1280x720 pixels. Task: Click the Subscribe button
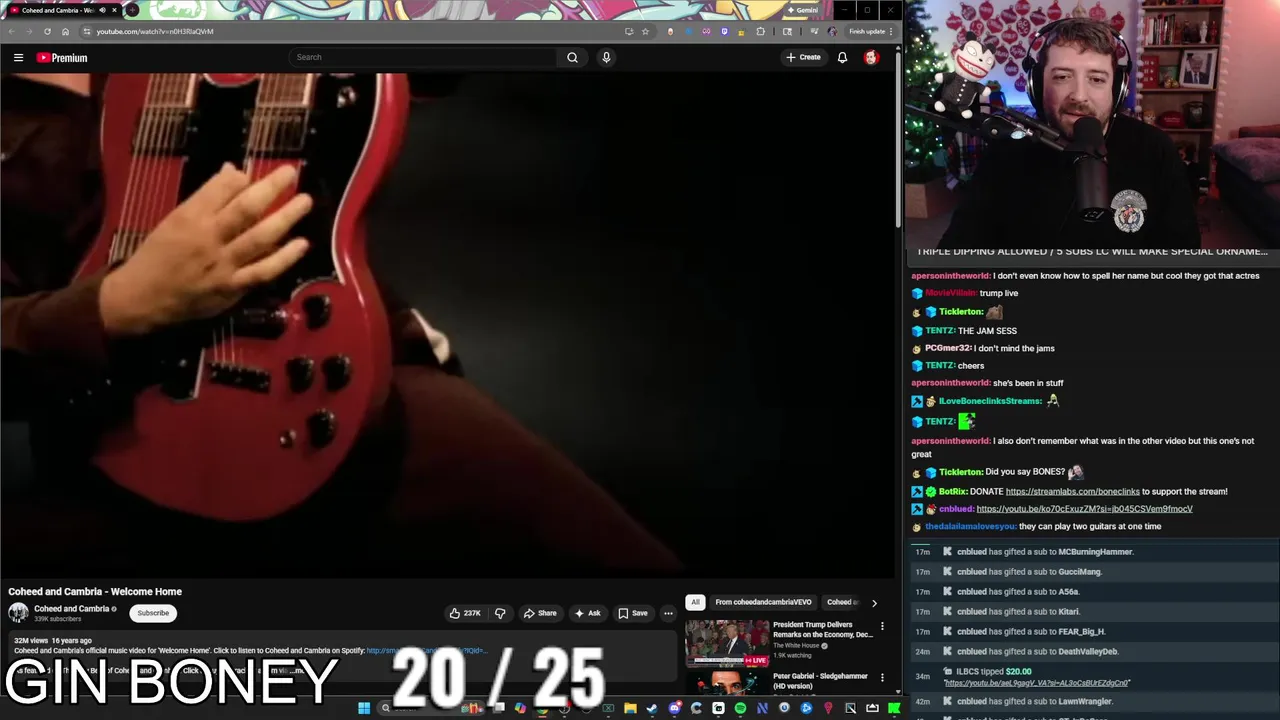[153, 613]
